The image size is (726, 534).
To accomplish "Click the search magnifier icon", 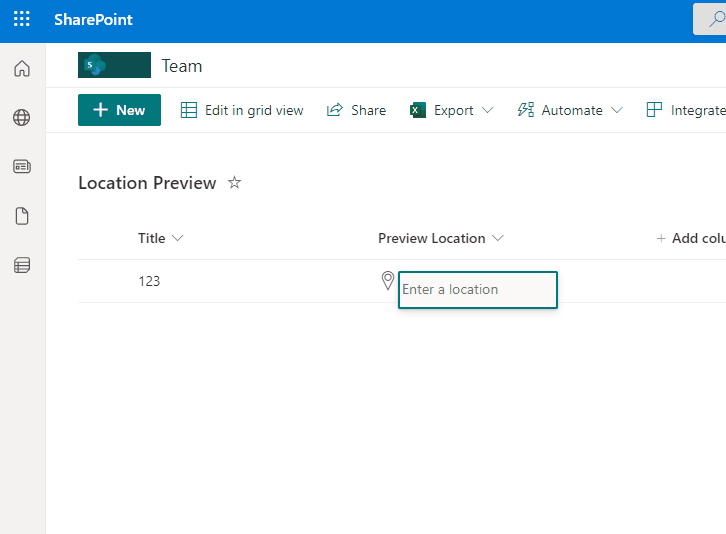I will (716, 19).
